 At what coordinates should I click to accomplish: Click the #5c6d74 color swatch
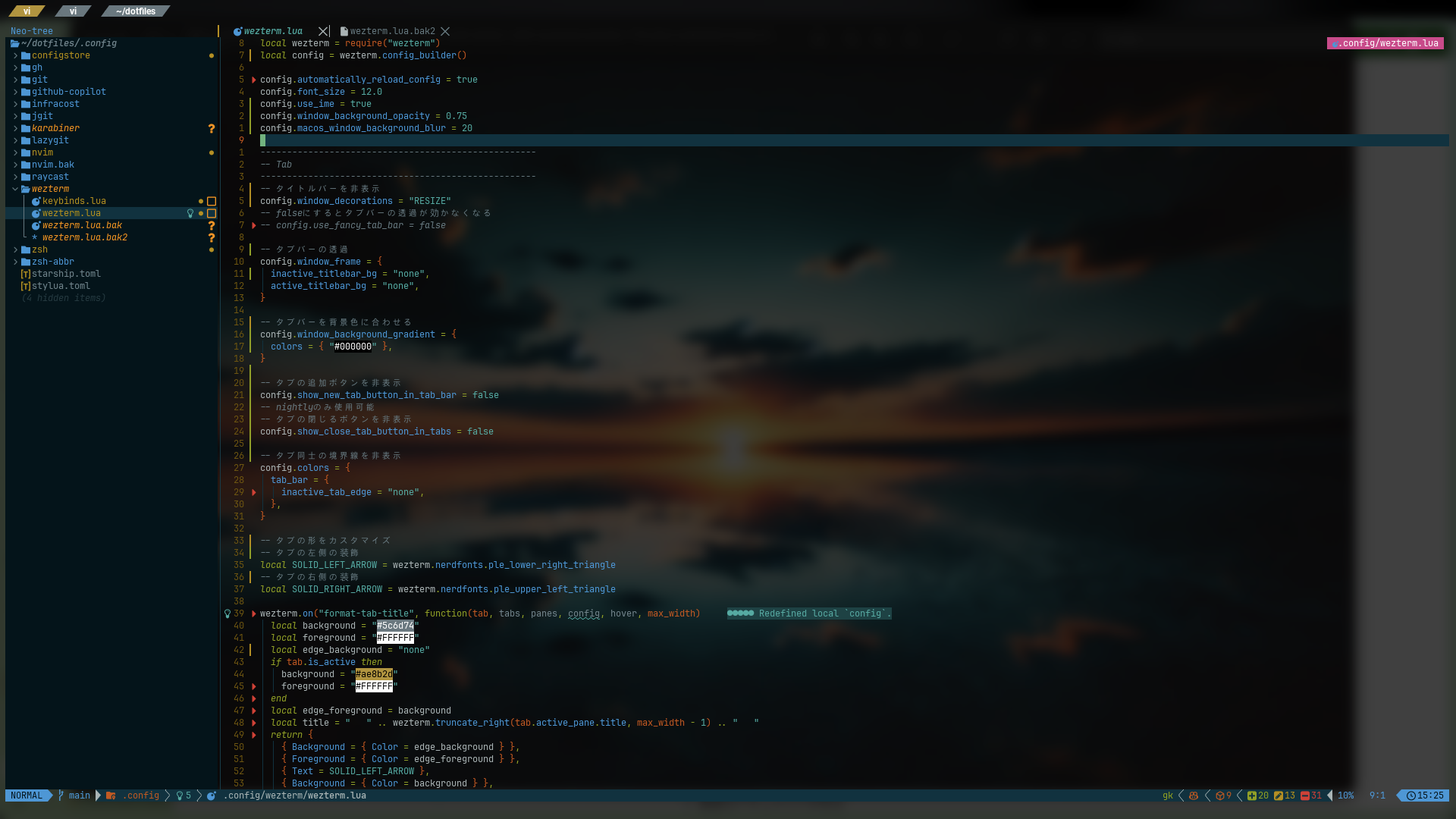click(x=395, y=626)
